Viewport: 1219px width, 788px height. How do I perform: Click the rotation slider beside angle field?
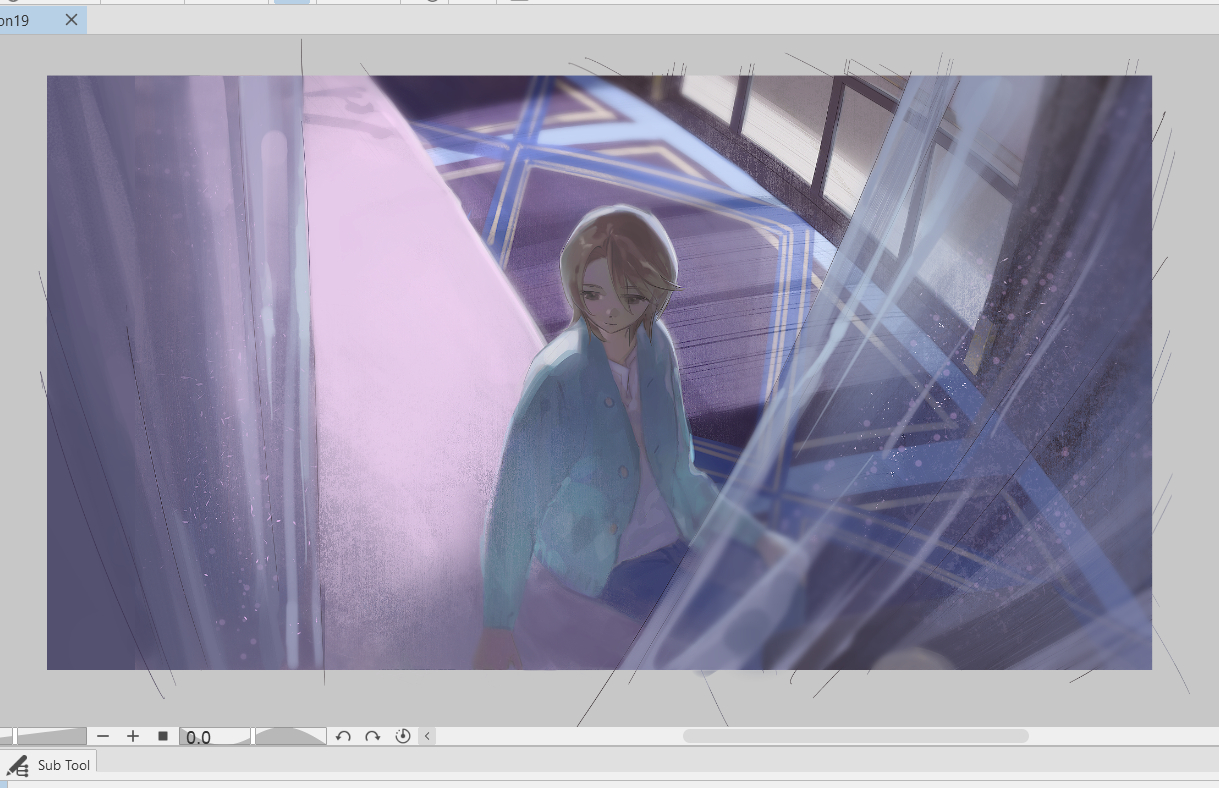[x=290, y=736]
